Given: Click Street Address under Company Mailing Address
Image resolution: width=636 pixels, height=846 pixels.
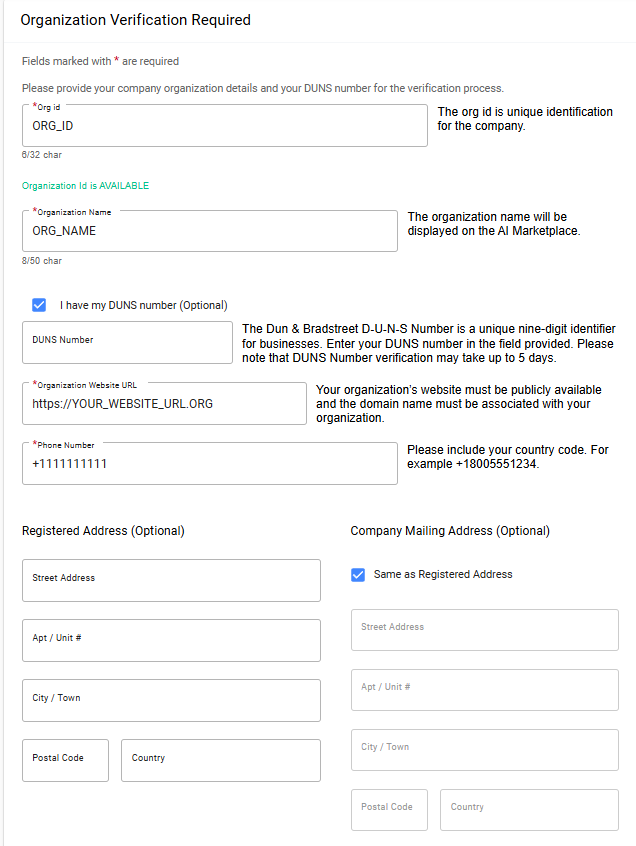Looking at the screenshot, I should (484, 629).
